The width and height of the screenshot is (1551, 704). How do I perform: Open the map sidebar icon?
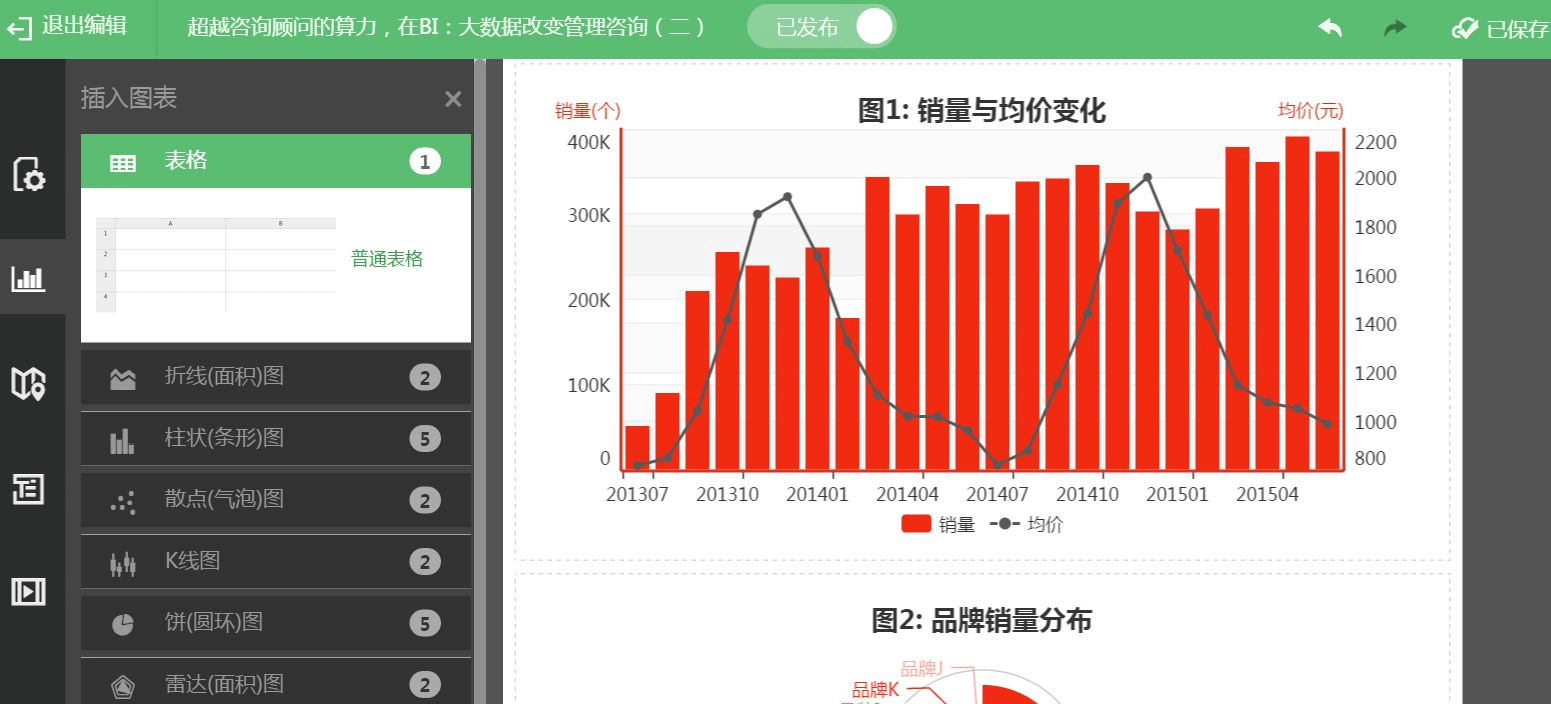coord(28,383)
